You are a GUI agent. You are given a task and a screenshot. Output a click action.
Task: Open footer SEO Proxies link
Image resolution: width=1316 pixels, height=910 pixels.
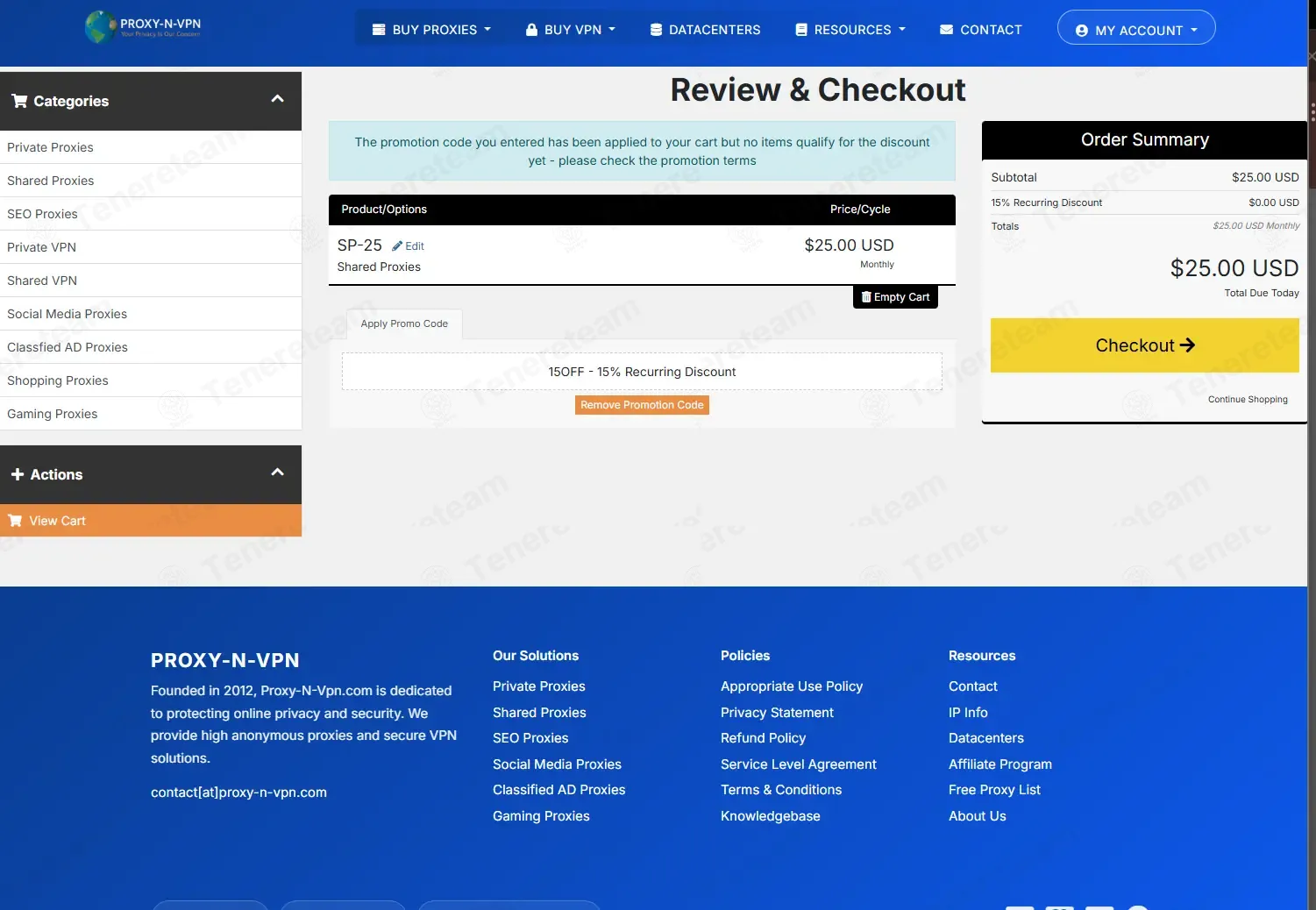pos(530,738)
